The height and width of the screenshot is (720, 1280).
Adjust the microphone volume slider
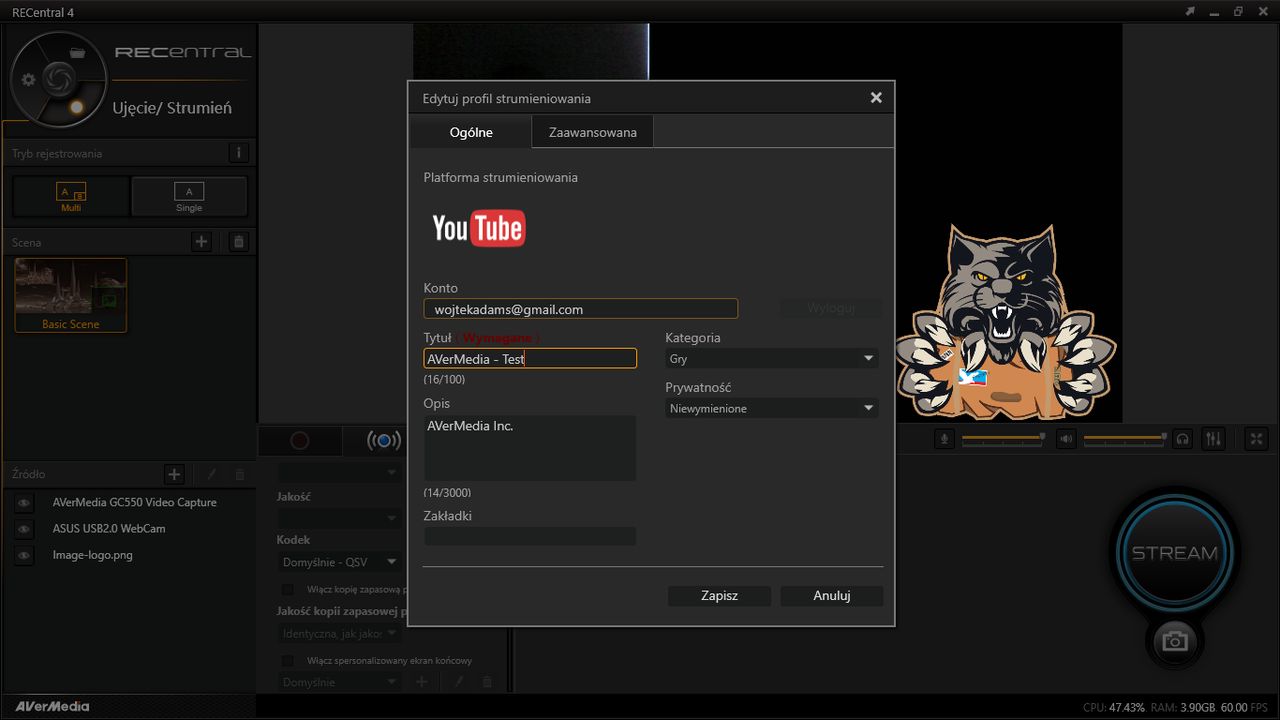click(1003, 438)
